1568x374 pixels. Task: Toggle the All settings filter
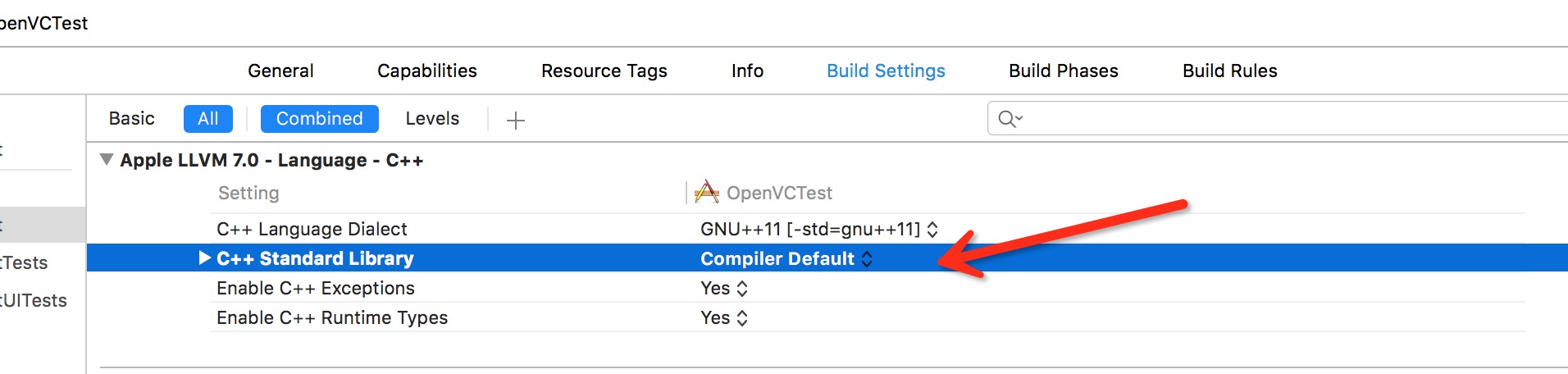point(208,118)
